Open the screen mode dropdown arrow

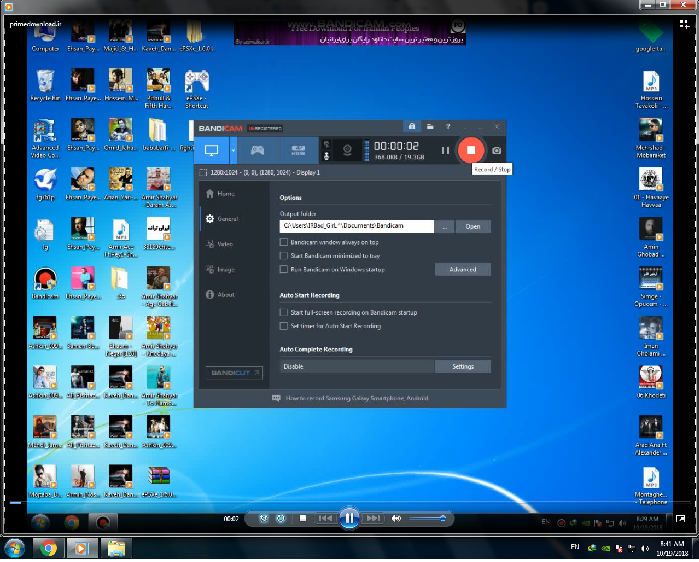coord(233,150)
